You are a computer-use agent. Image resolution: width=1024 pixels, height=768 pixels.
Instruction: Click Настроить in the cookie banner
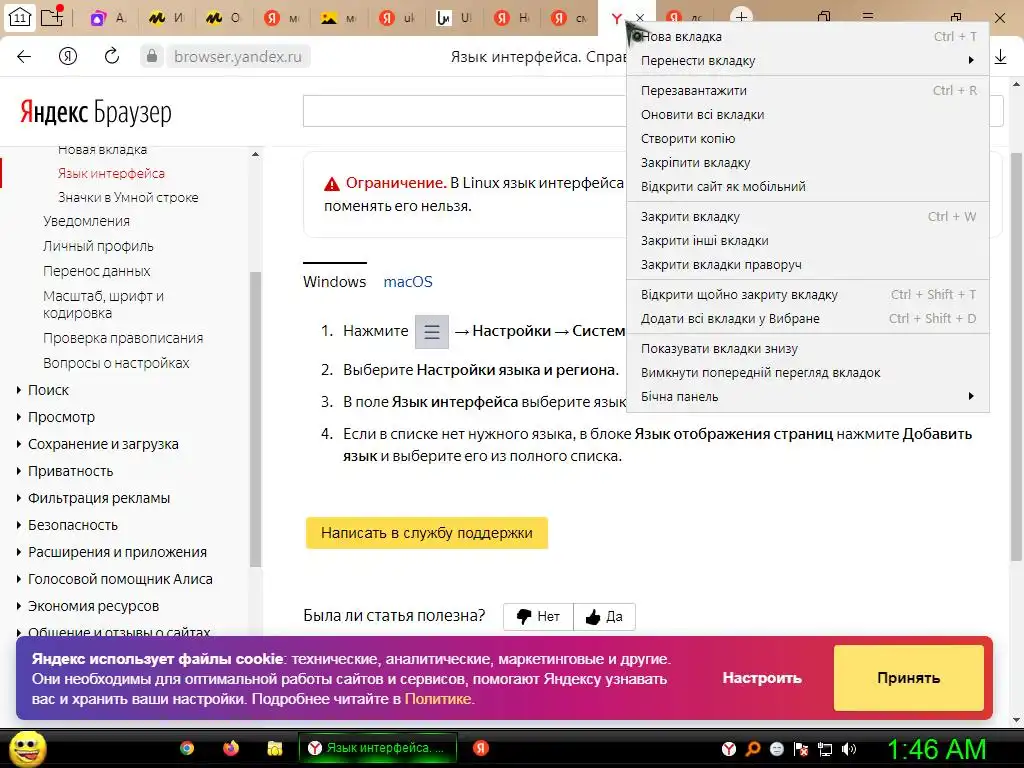pos(761,678)
